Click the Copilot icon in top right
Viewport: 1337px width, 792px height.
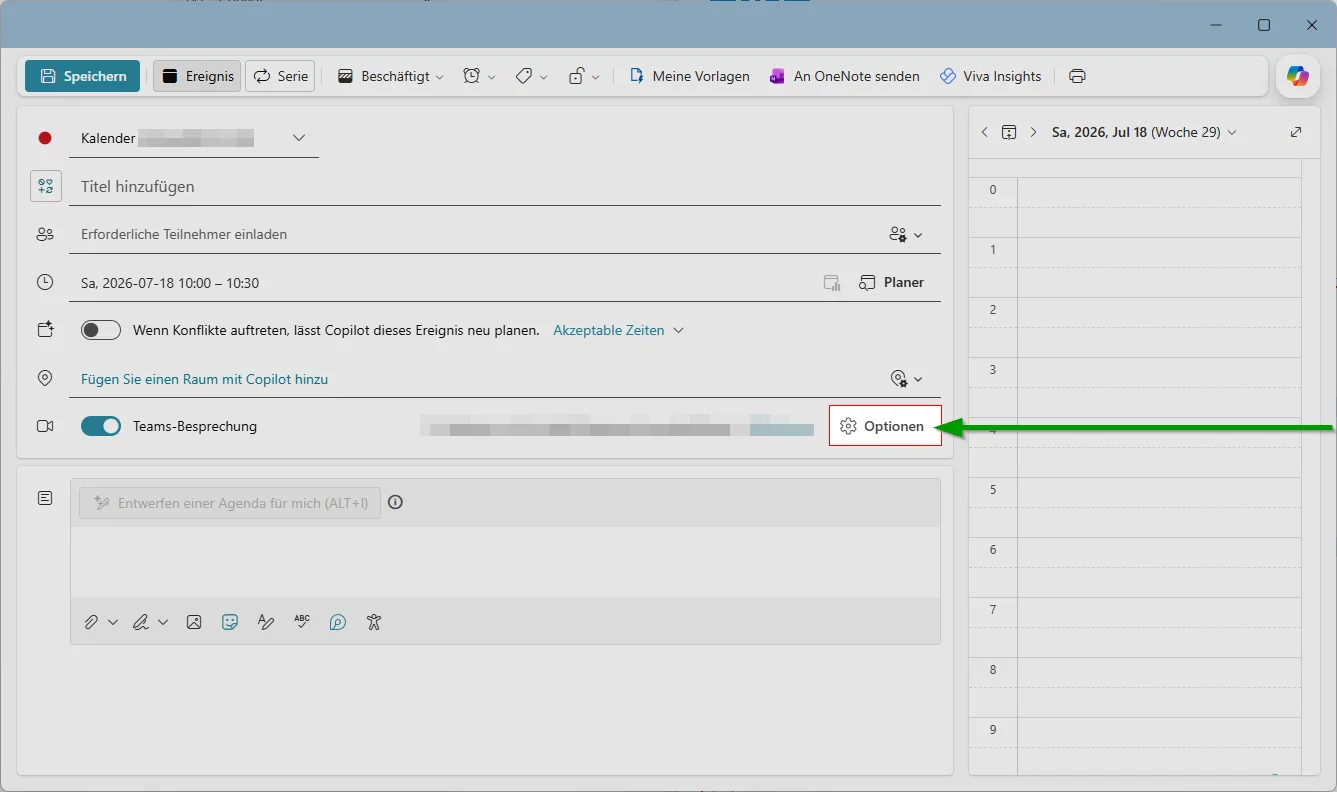pos(1297,76)
